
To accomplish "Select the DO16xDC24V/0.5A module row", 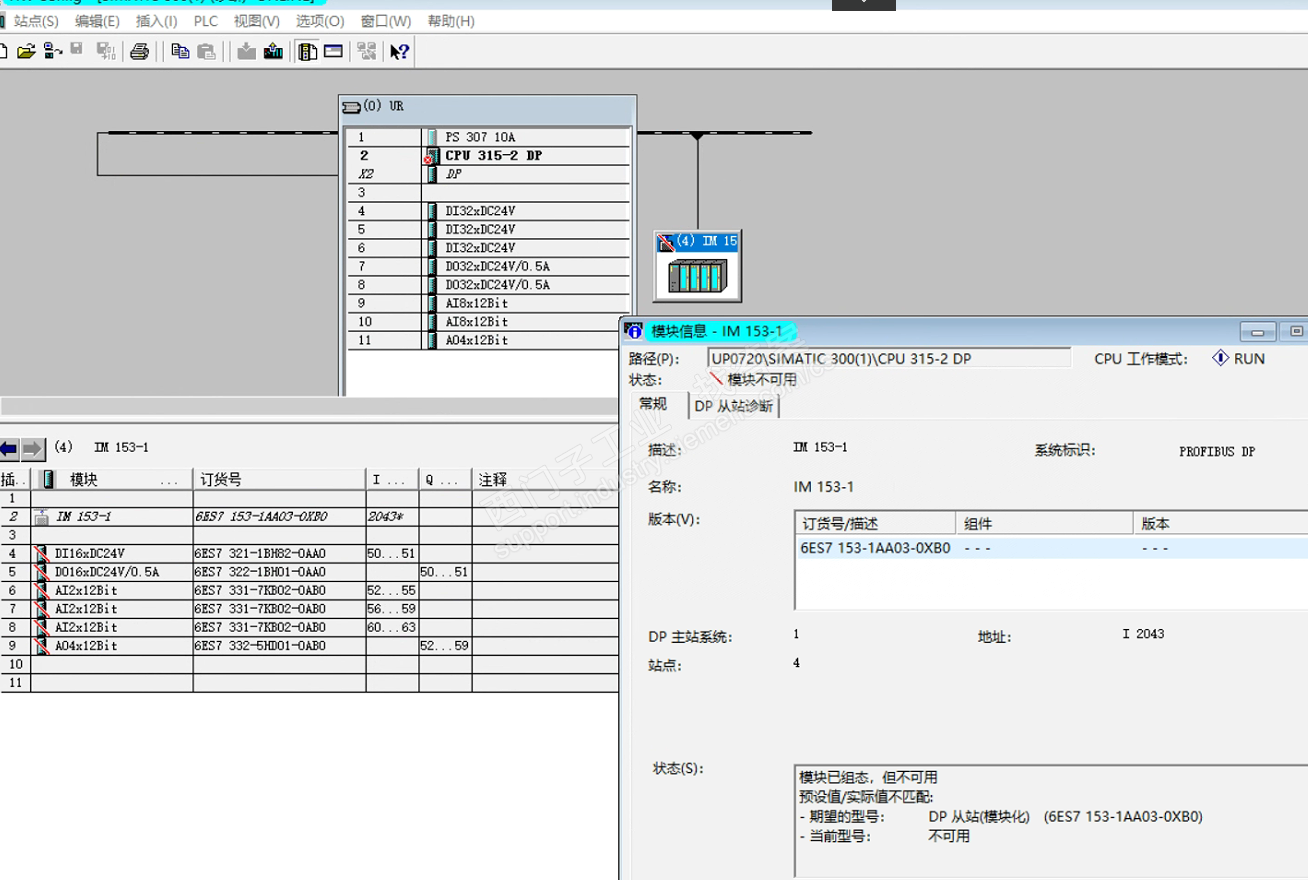I will tap(309, 572).
